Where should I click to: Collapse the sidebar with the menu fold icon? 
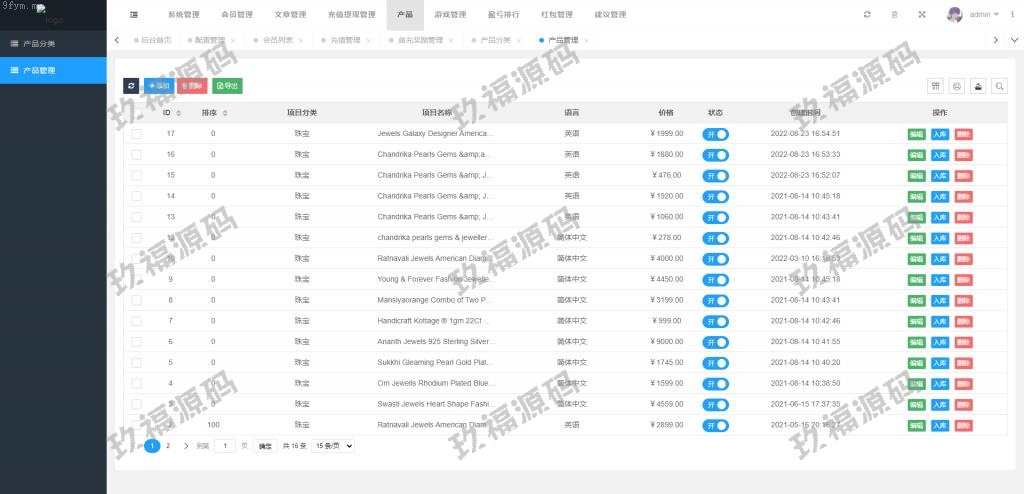coord(134,15)
